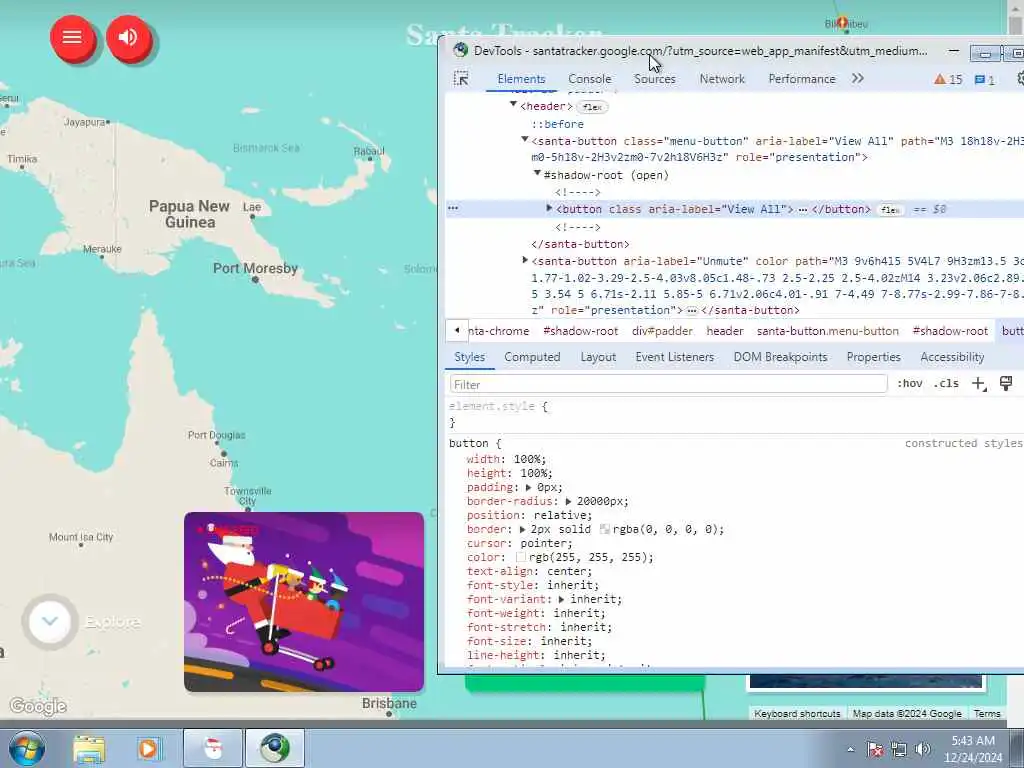The image size is (1024, 768).
Task: Click the flex badge beside header
Action: pos(592,107)
